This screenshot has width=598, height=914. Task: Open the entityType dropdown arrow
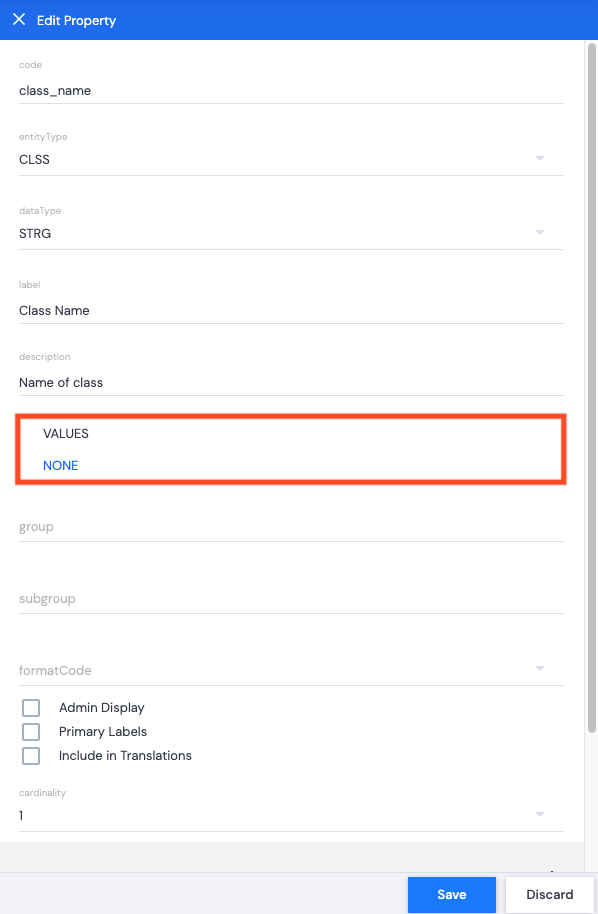click(540, 159)
